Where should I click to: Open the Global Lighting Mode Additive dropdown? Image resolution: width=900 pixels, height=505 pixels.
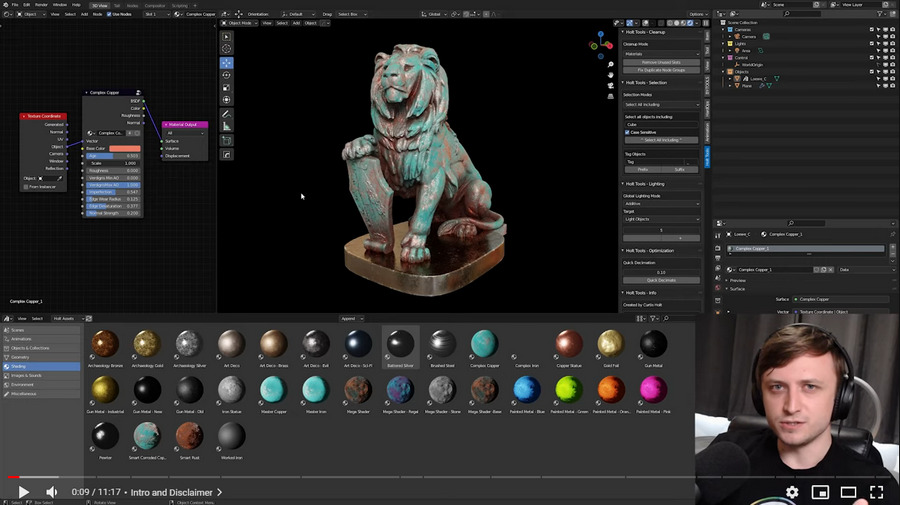click(661, 203)
